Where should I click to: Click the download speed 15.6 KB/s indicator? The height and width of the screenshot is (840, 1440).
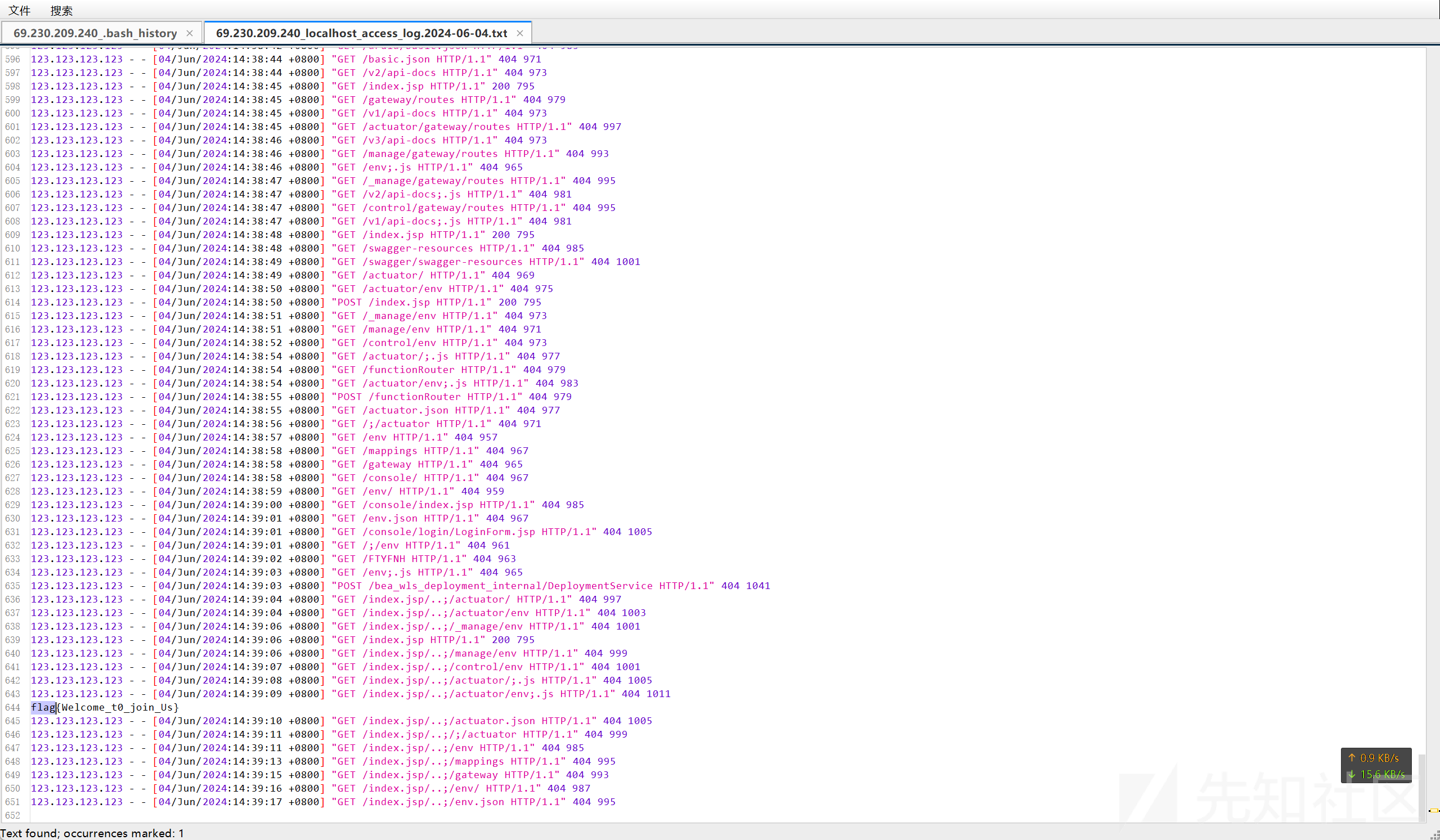(1376, 774)
